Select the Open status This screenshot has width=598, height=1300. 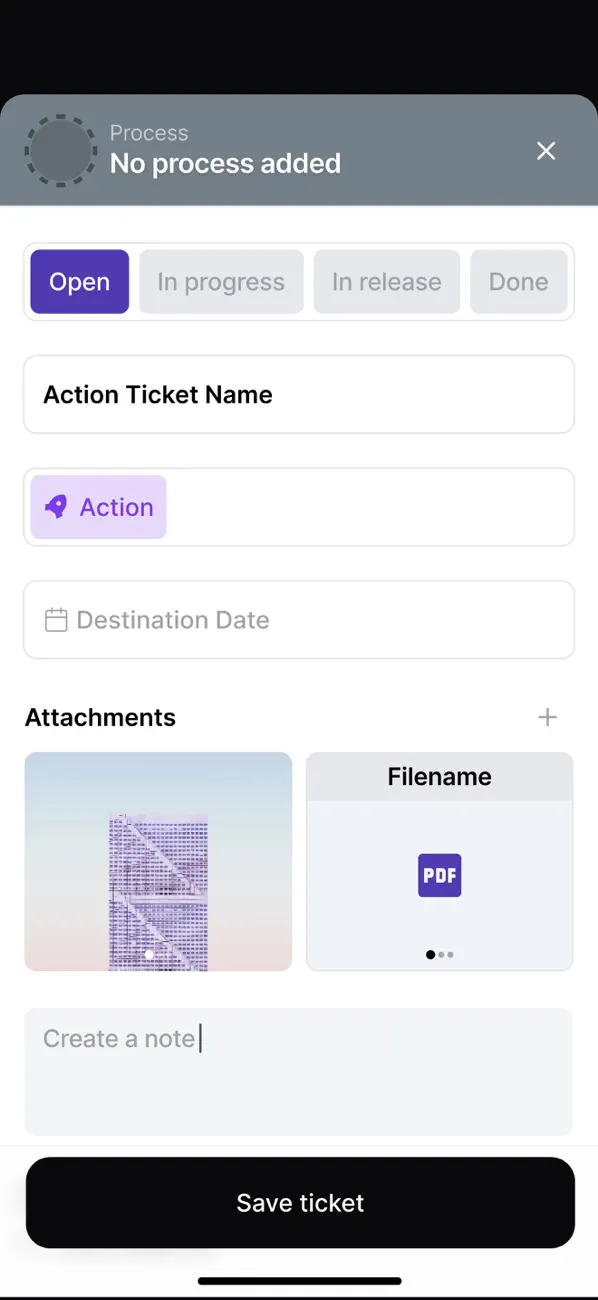79,281
